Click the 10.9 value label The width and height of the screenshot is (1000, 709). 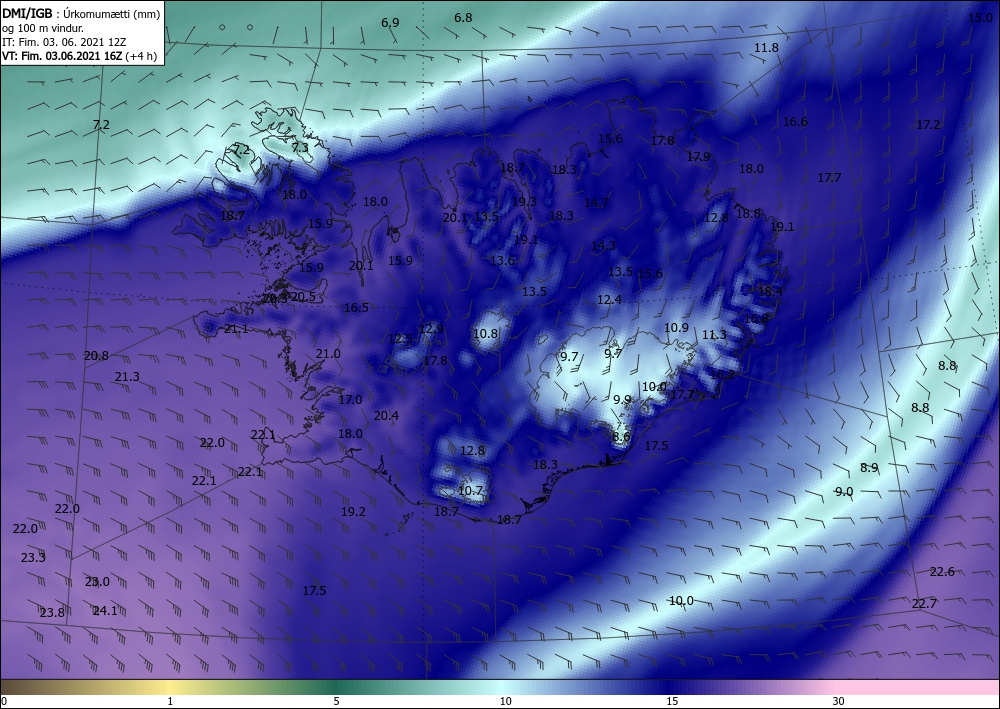676,328
